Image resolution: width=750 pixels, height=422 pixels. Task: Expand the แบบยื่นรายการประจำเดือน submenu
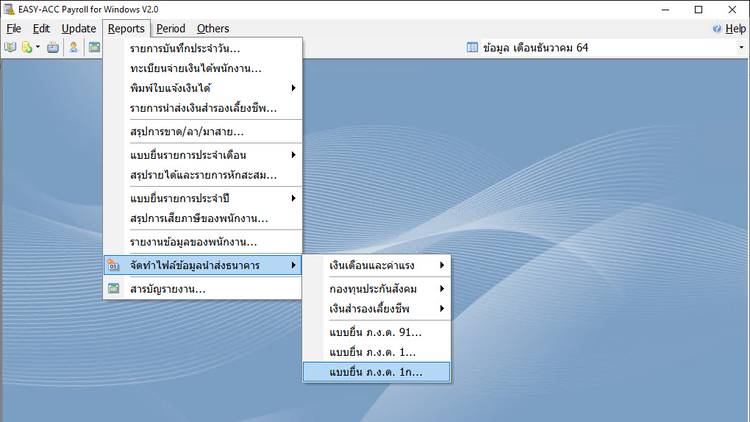pos(203,155)
